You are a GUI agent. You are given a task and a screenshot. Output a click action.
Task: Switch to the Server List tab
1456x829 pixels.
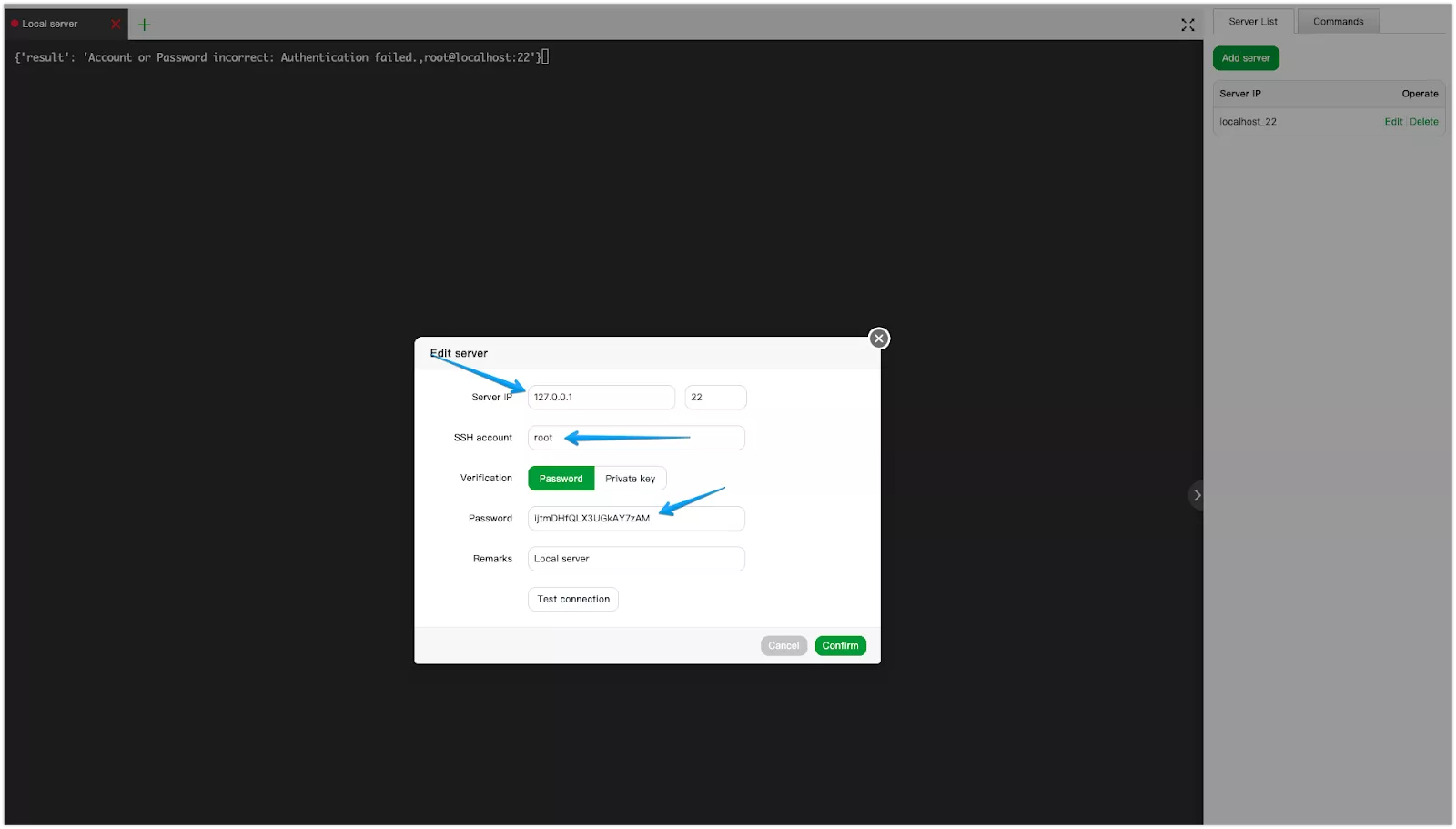(1252, 21)
